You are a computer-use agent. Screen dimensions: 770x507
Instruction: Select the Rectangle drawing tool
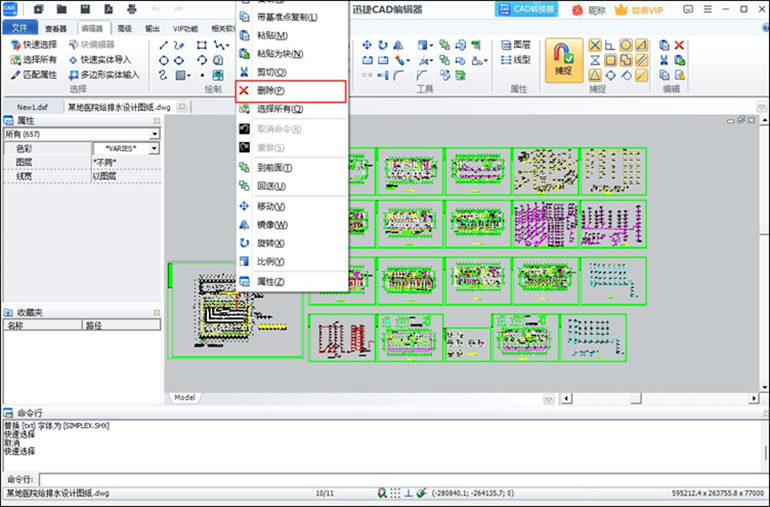201,45
